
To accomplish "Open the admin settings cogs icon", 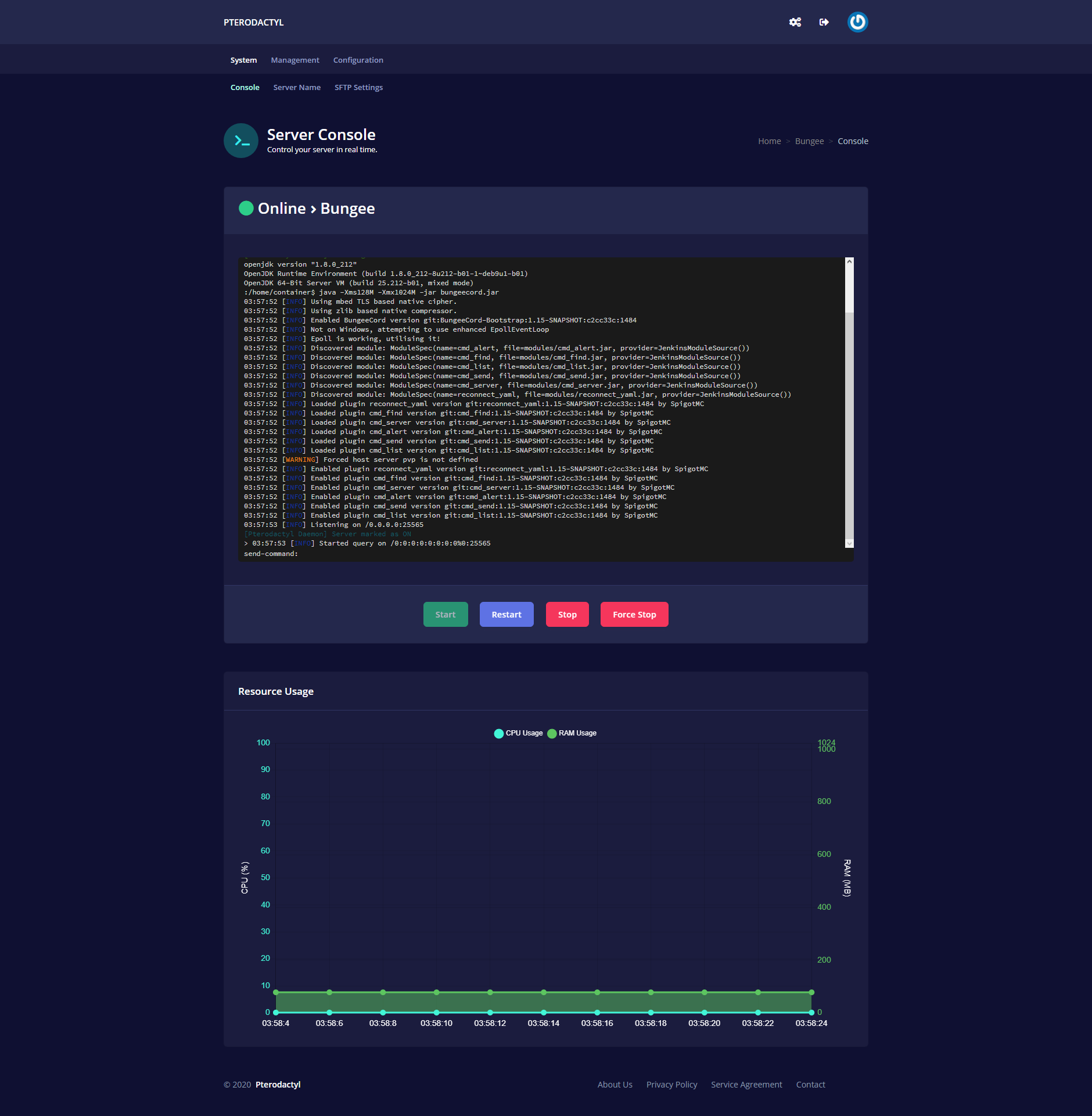I will point(795,22).
